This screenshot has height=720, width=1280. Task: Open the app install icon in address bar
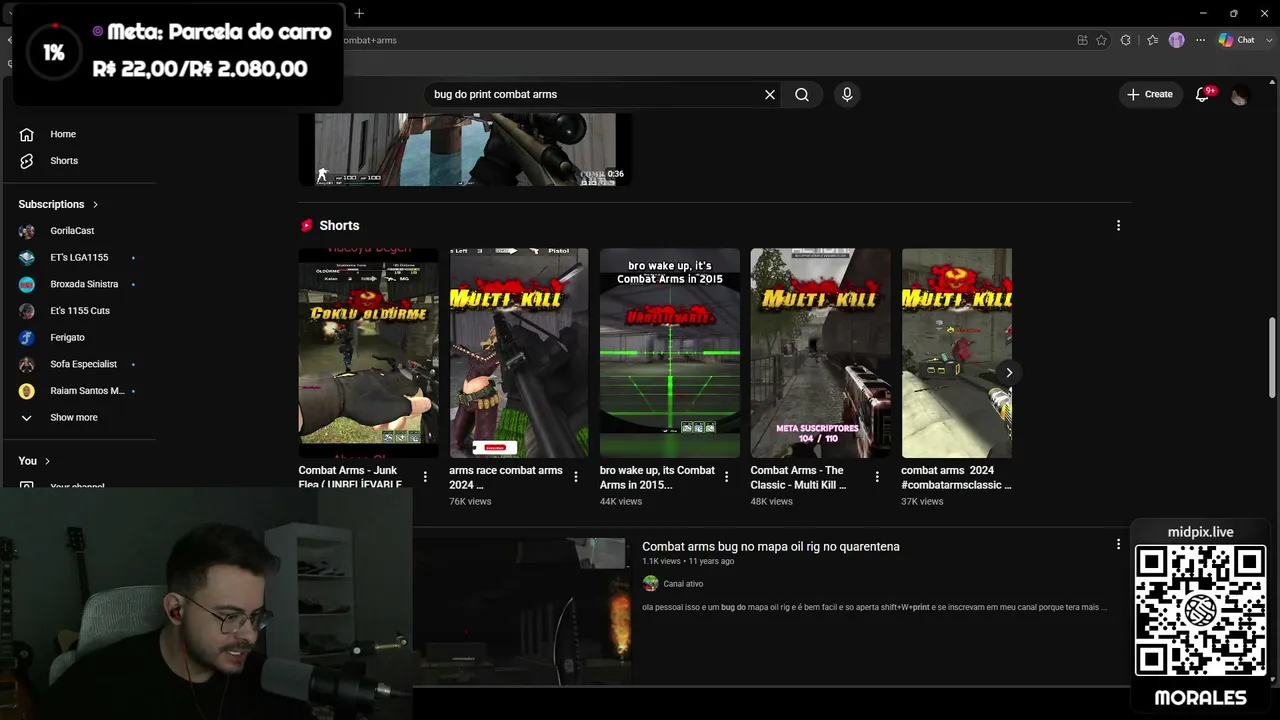[1082, 40]
